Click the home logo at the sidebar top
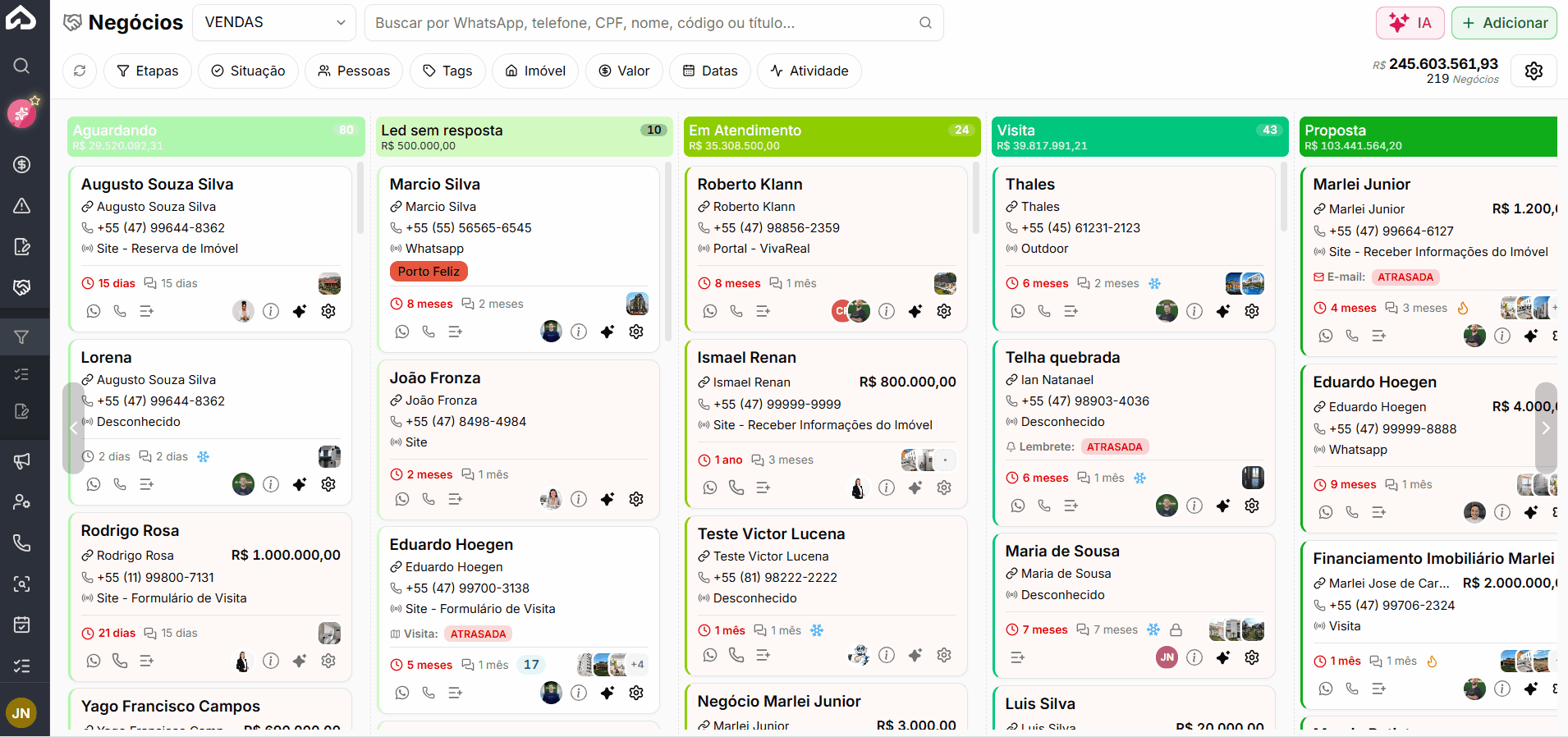The height and width of the screenshot is (737, 1568). tap(21, 18)
